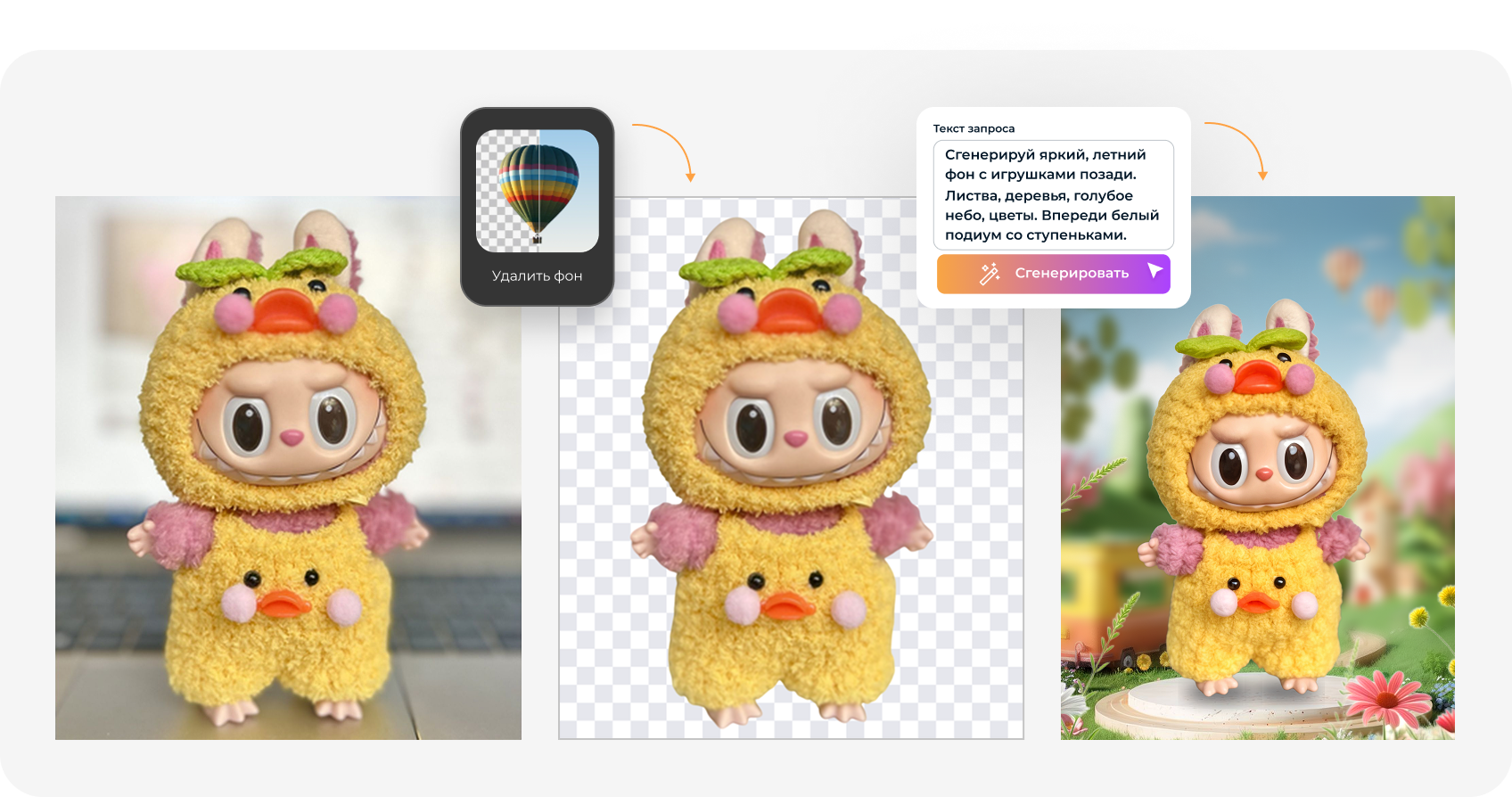Click the 'Удалить фон' button label

point(538,276)
